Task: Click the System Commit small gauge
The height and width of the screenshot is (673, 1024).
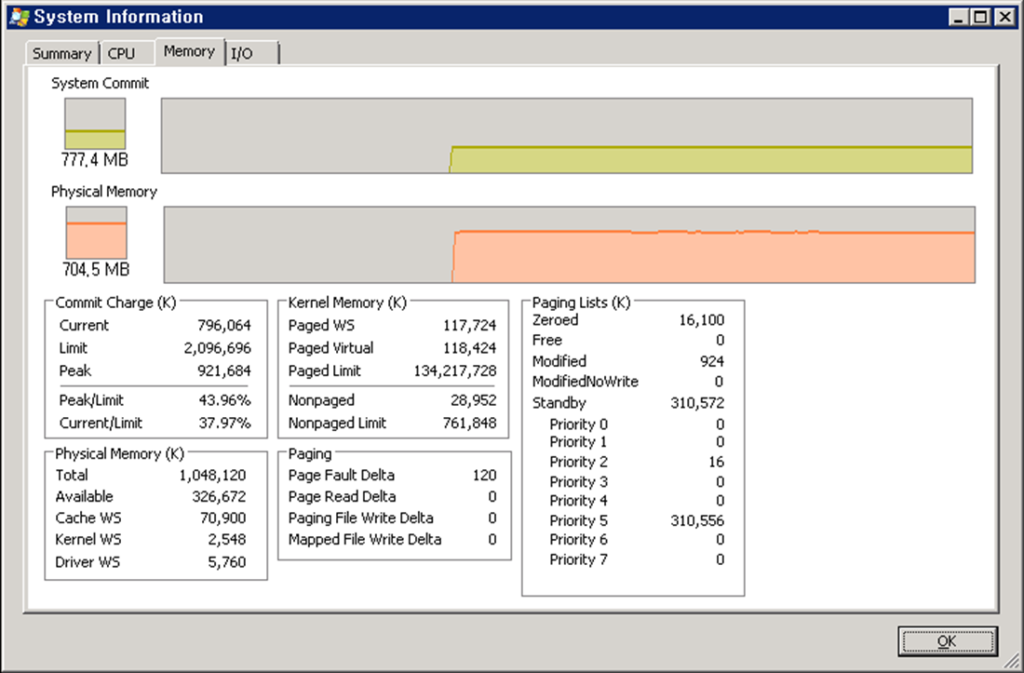Action: click(x=95, y=123)
